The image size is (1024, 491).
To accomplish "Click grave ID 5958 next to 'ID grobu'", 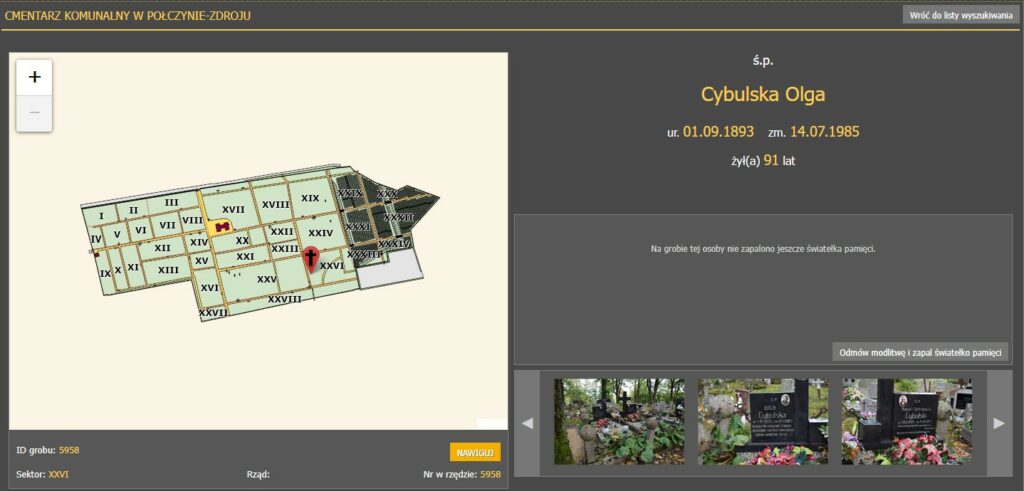I will coord(69,450).
